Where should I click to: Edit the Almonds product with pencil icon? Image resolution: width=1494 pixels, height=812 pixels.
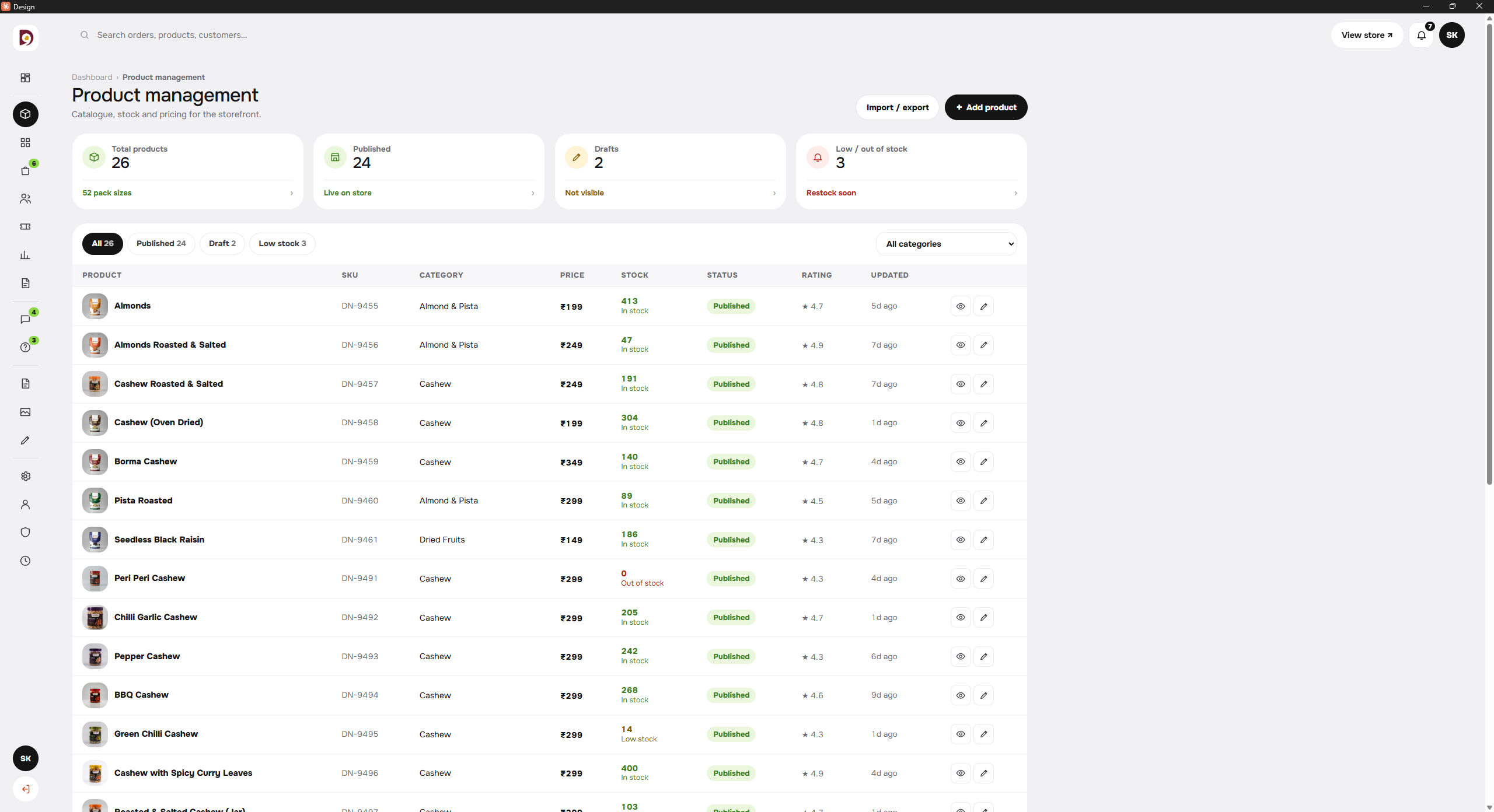983,306
